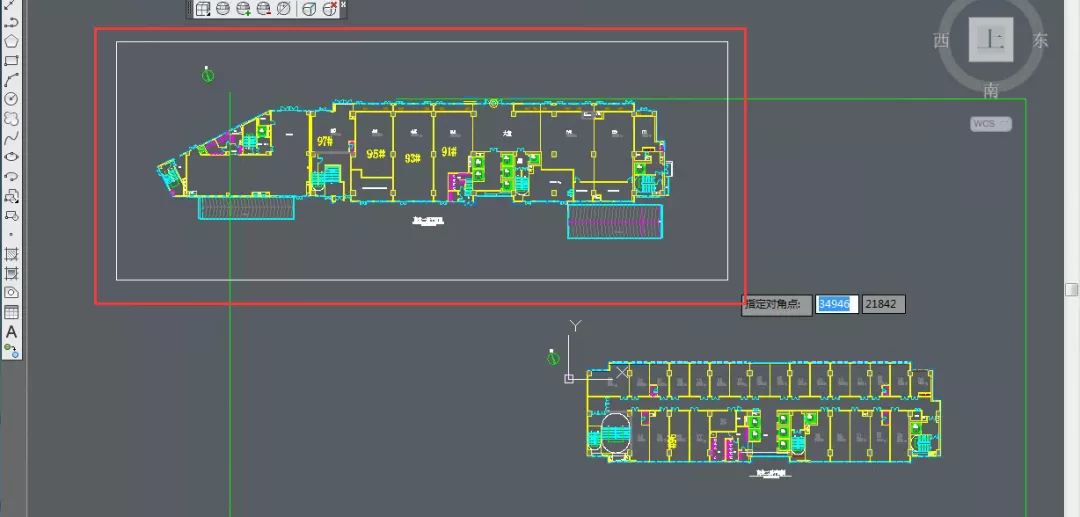Click the UCS origin square below Y axis
The image size is (1080, 517).
(x=569, y=379)
